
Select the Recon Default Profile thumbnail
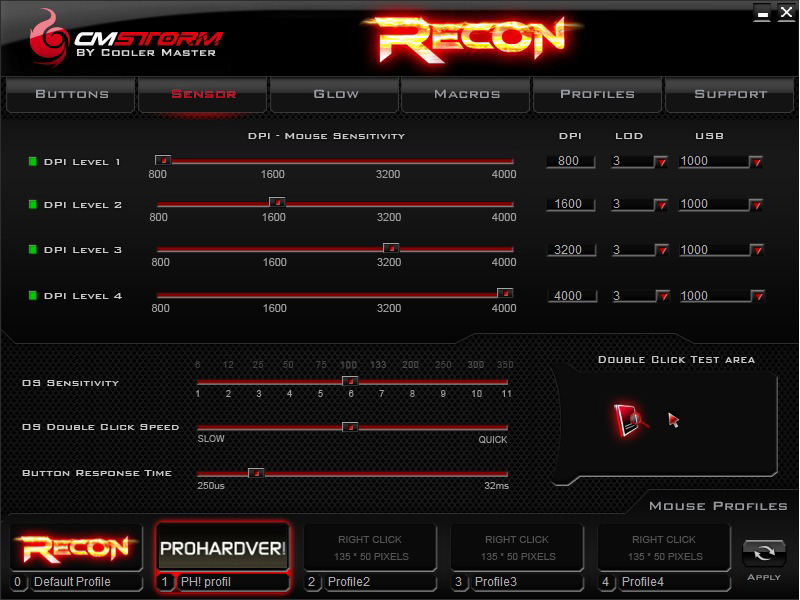pyautogui.click(x=76, y=547)
